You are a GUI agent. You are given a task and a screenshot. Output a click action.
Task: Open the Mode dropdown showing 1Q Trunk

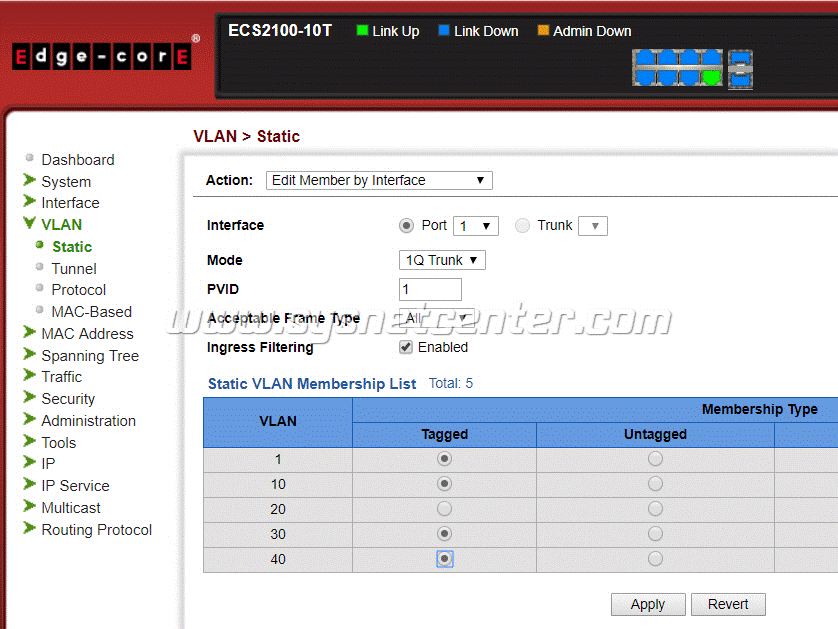(442, 260)
